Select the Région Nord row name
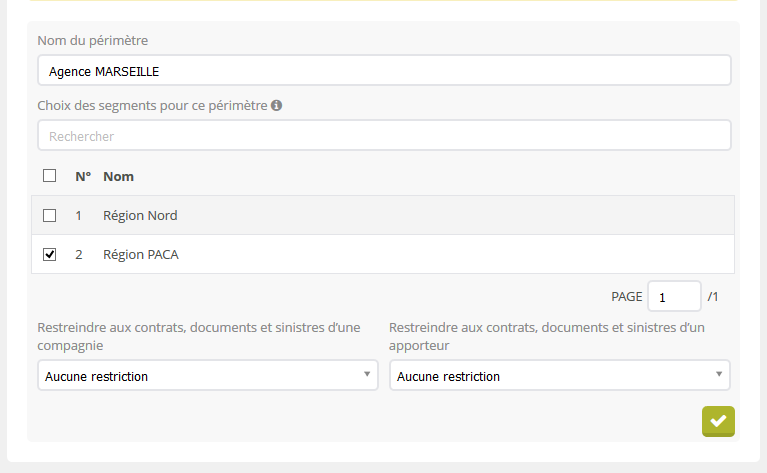This screenshot has width=767, height=473. [x=140, y=215]
